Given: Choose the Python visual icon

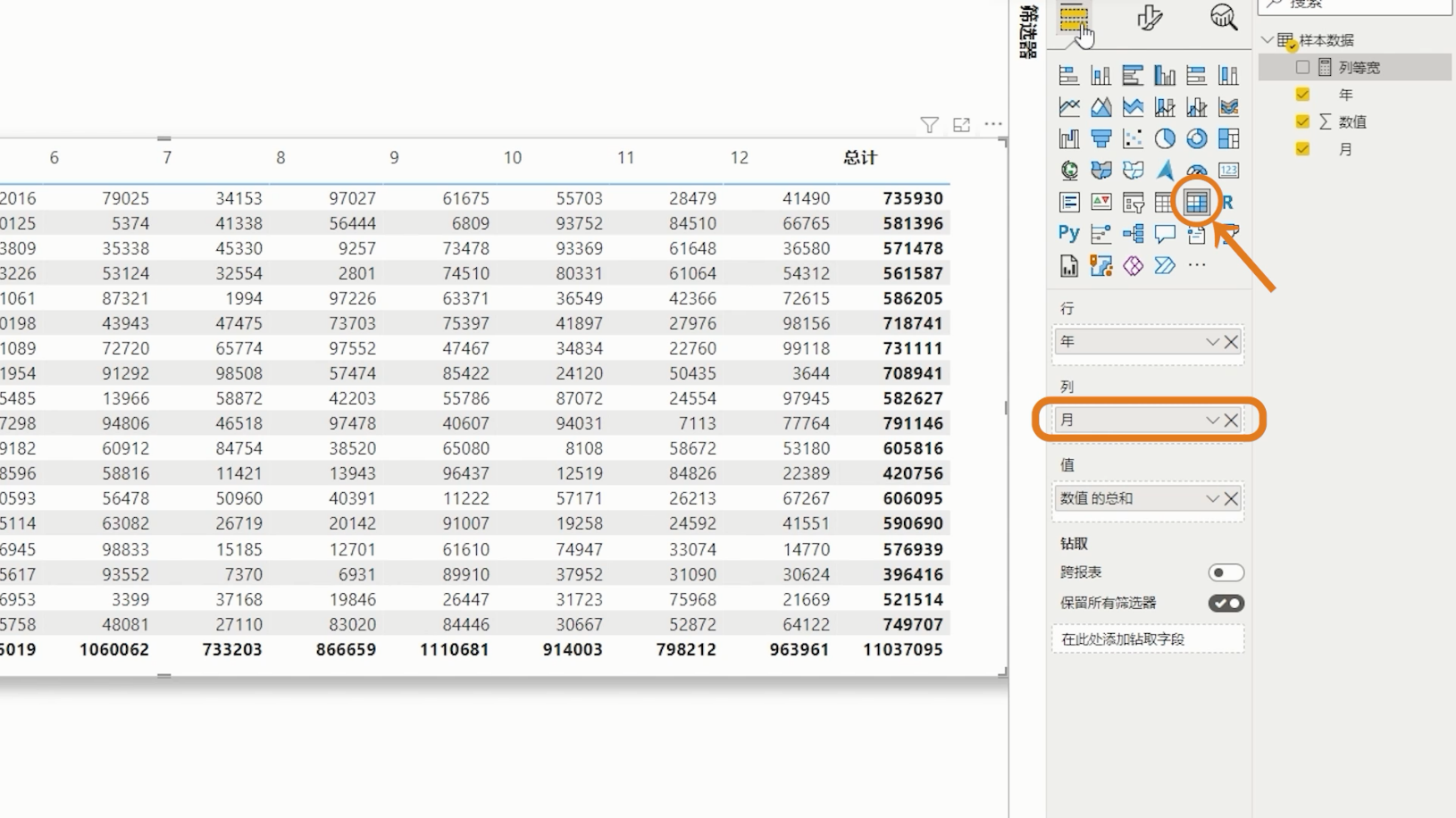Looking at the screenshot, I should [x=1068, y=233].
